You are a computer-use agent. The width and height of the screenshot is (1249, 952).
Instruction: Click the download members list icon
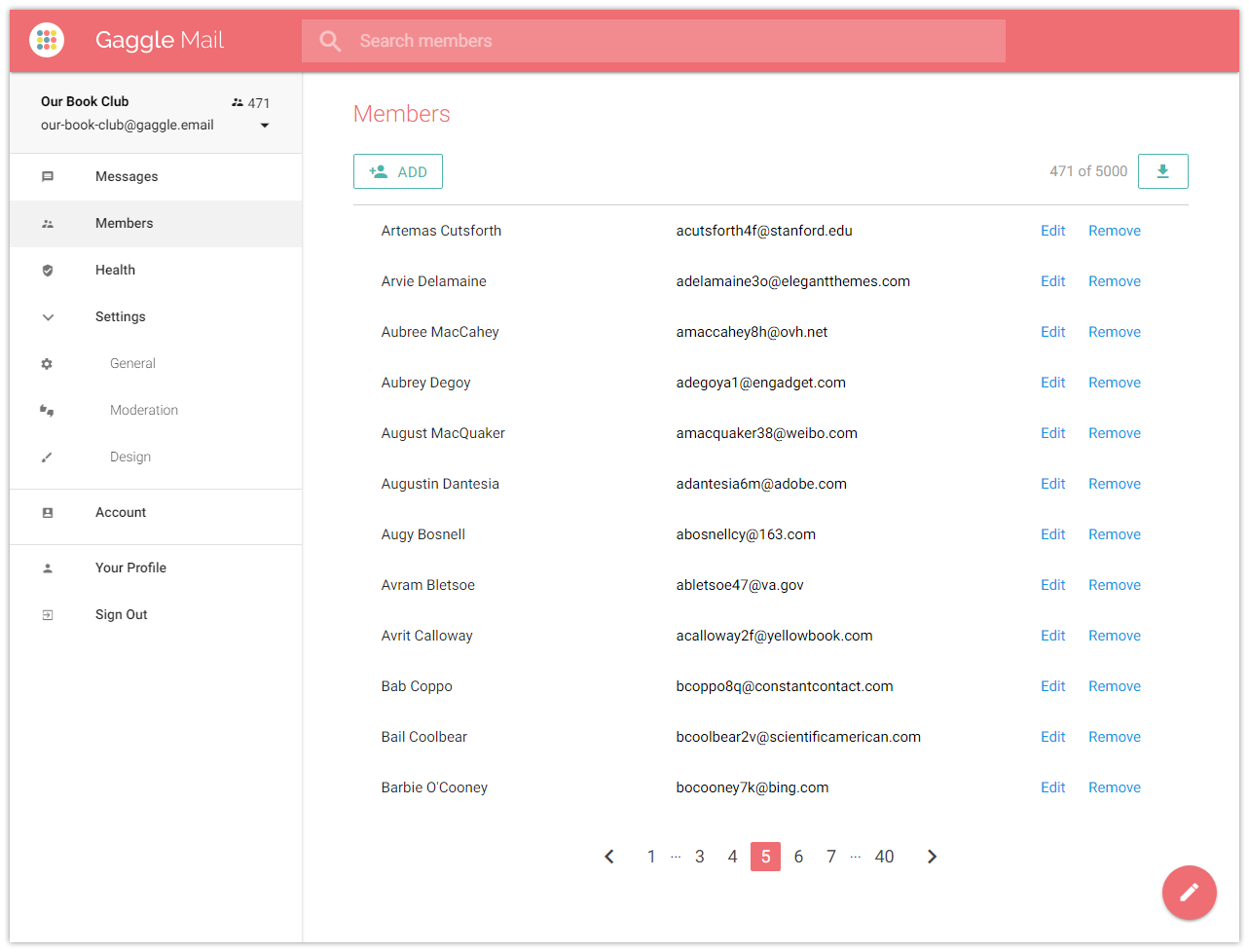pyautogui.click(x=1162, y=171)
